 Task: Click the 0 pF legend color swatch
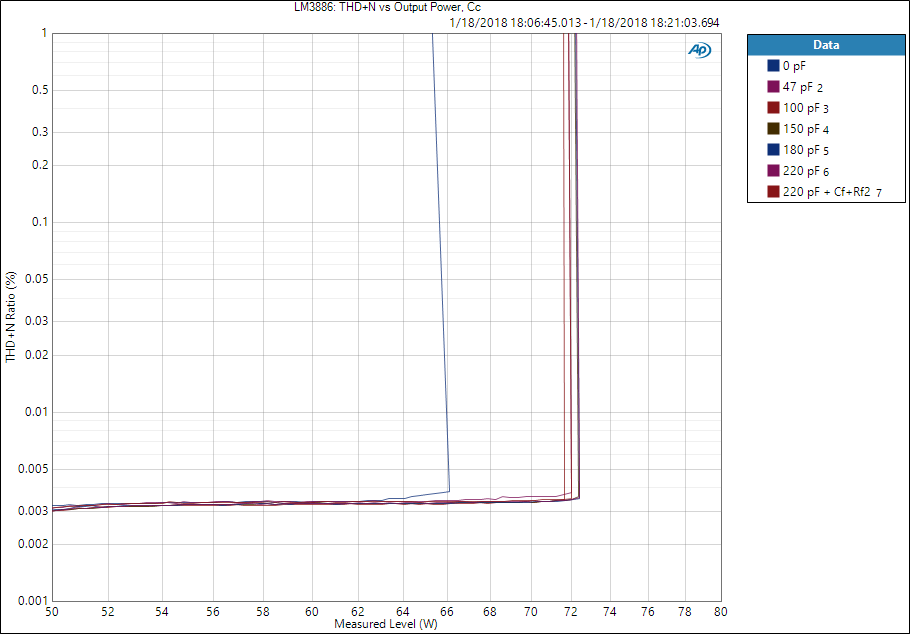[773, 66]
